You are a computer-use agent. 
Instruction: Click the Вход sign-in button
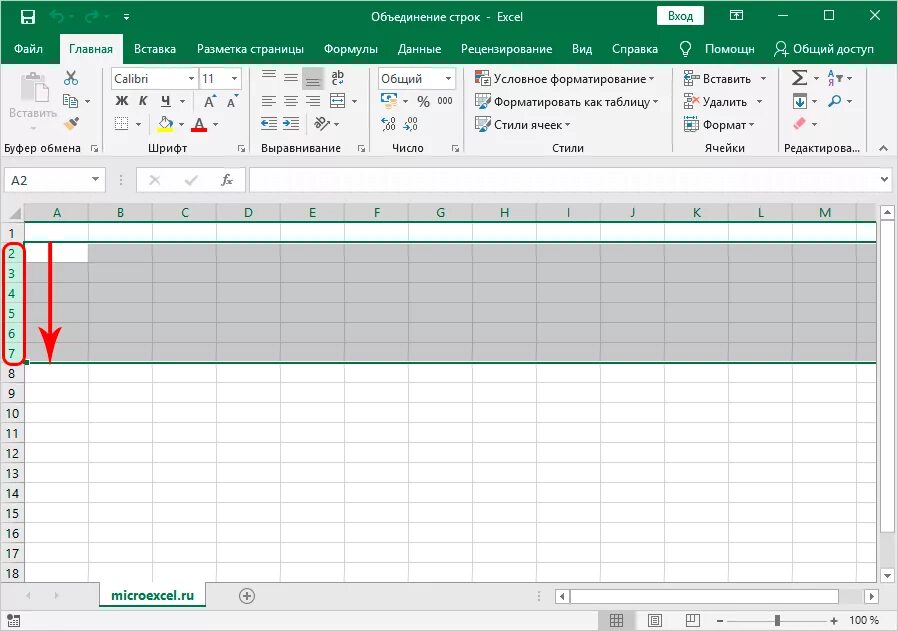coord(680,16)
